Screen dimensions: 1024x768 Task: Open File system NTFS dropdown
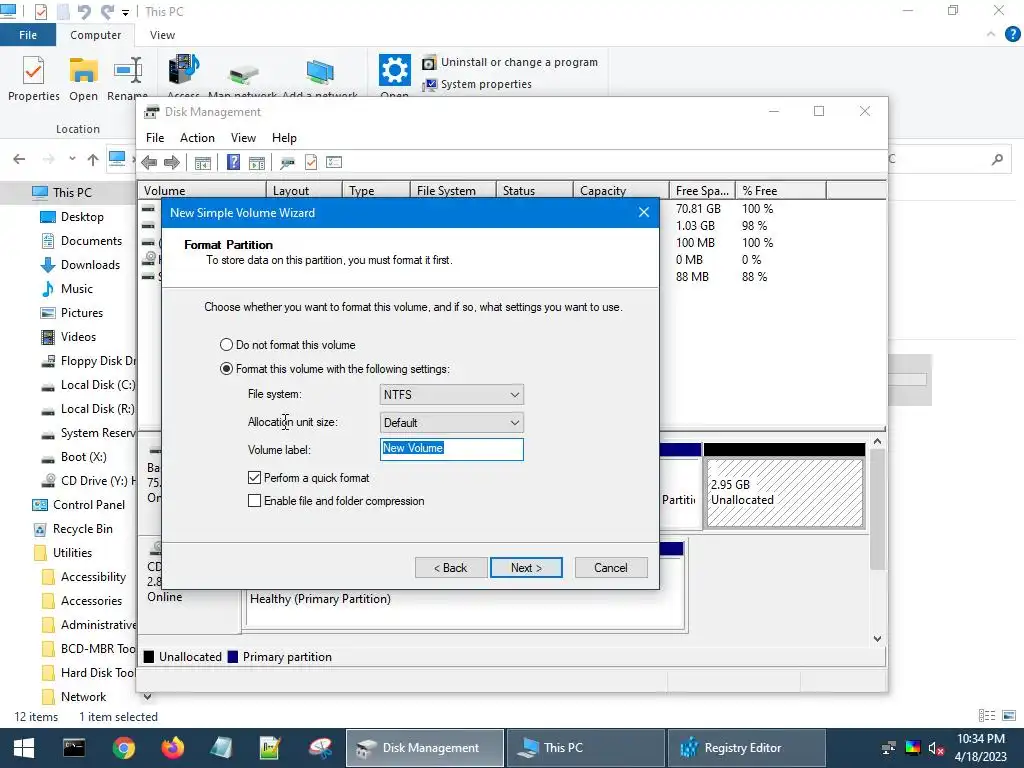tap(451, 394)
